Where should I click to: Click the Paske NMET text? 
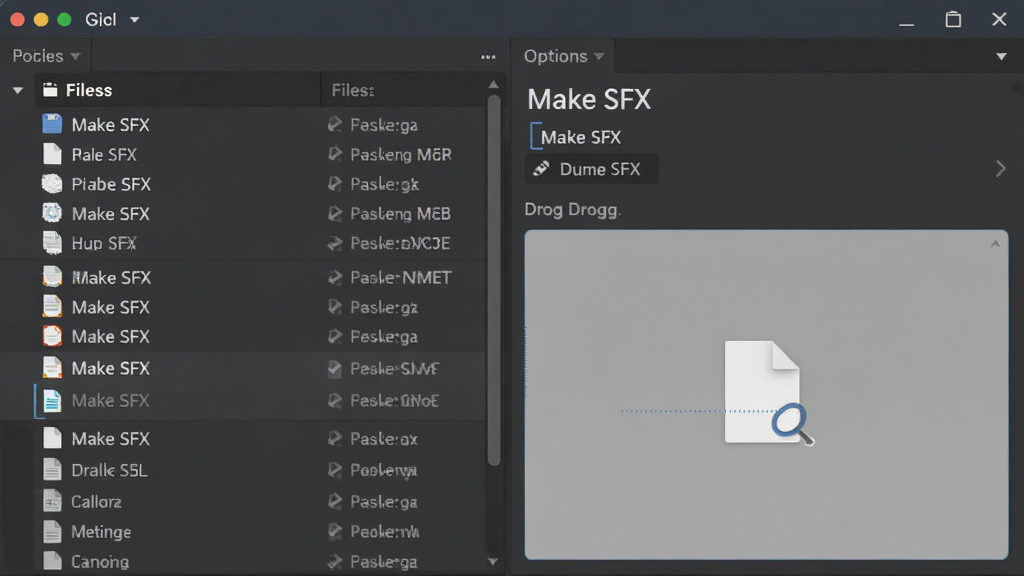click(401, 278)
